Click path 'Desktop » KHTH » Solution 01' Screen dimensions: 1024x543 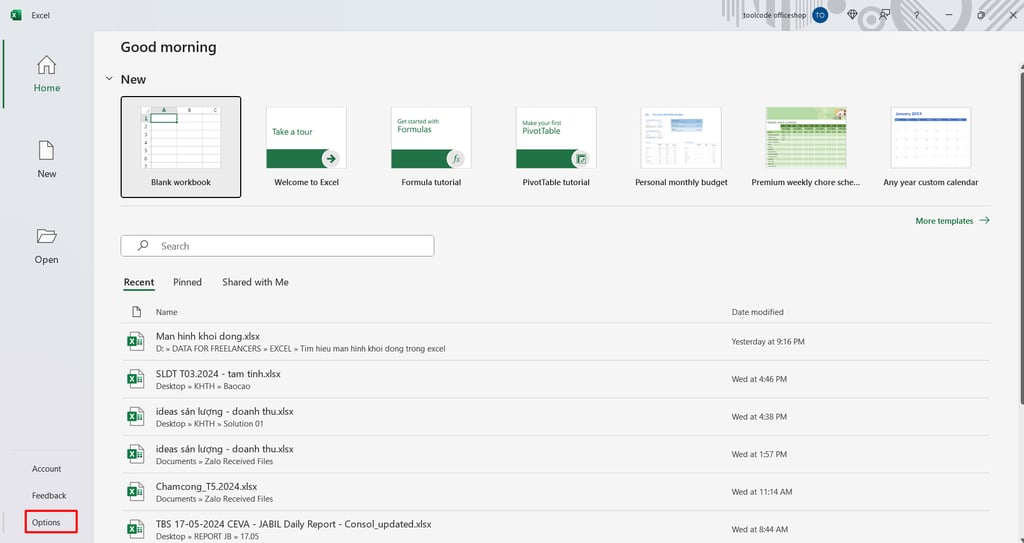(x=210, y=423)
